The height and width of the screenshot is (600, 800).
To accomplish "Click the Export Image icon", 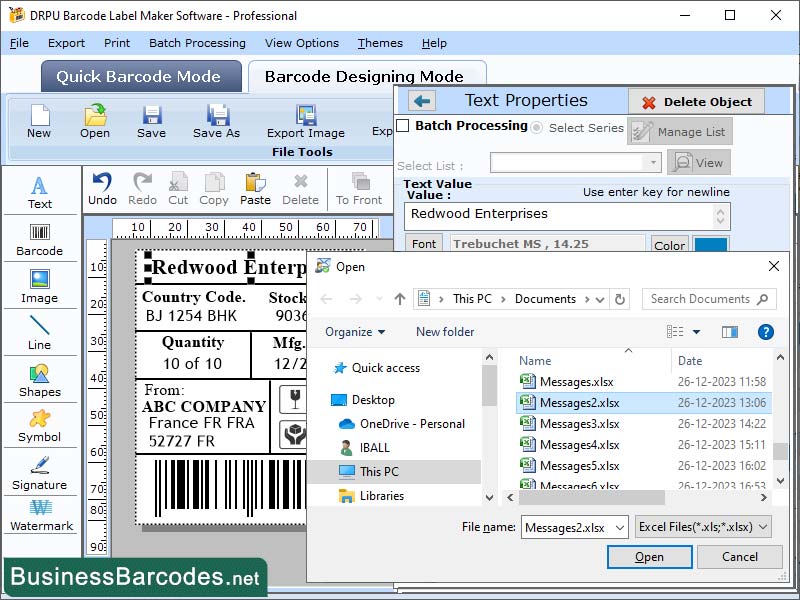I will tap(306, 122).
